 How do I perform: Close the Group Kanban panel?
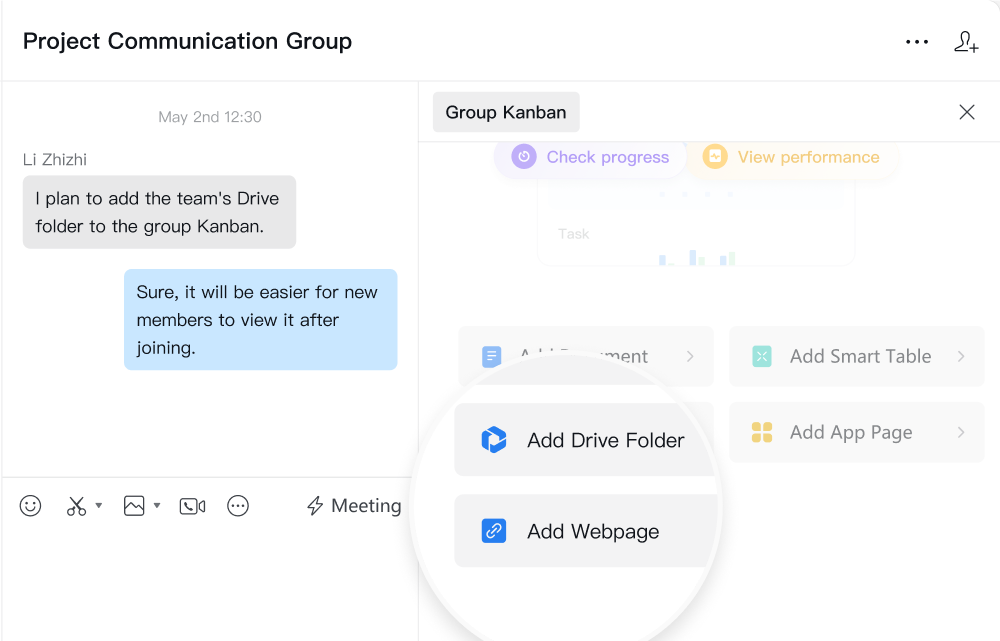pyautogui.click(x=967, y=112)
